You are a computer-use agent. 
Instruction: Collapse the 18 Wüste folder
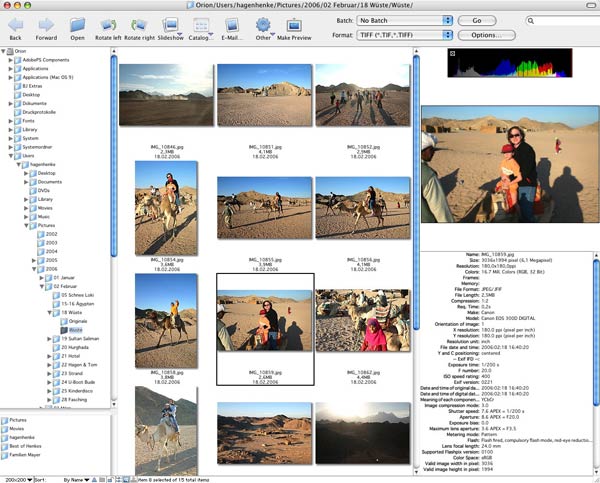[49, 313]
